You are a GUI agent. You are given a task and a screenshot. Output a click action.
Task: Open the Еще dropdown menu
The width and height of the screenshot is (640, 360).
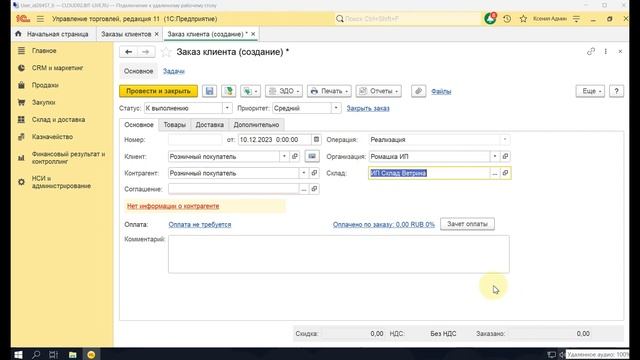pyautogui.click(x=590, y=91)
